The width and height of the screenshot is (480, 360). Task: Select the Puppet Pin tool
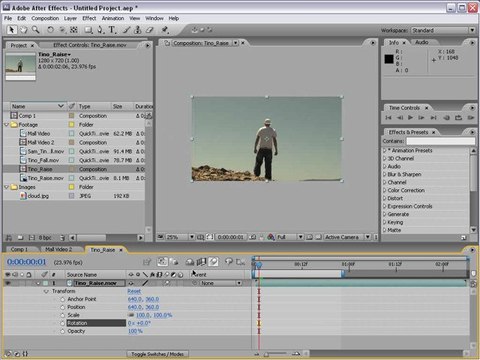[x=165, y=30]
